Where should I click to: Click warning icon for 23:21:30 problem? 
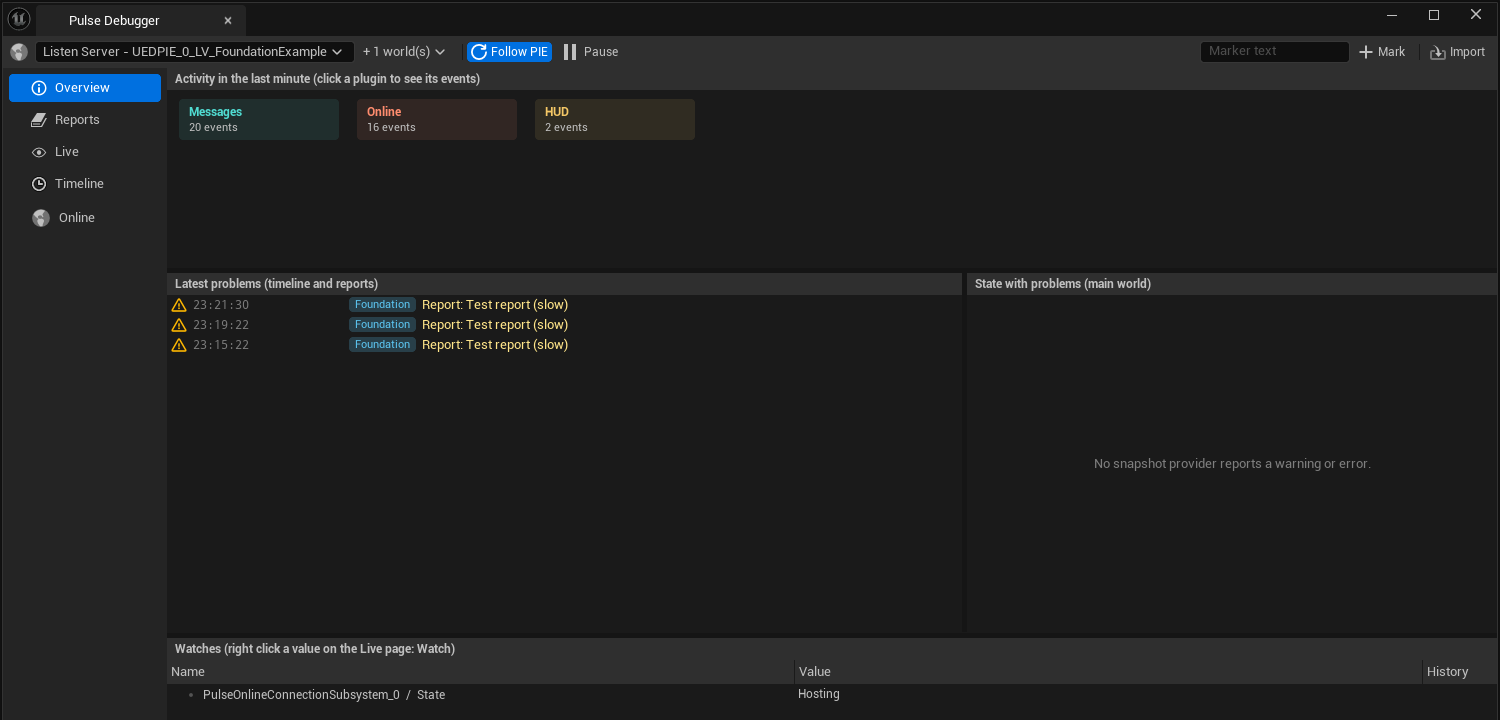179,305
